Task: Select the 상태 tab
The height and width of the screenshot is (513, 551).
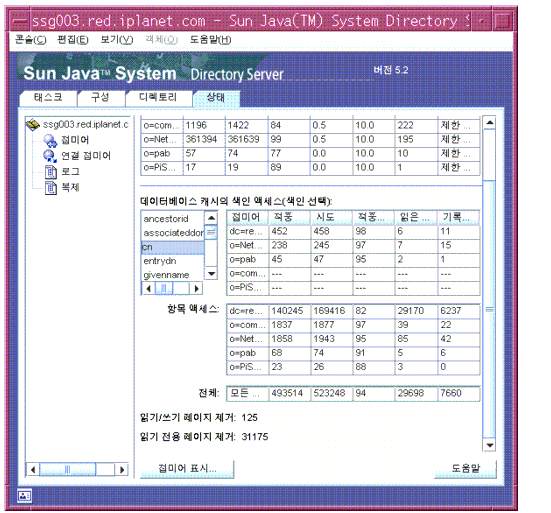Action: (x=216, y=98)
